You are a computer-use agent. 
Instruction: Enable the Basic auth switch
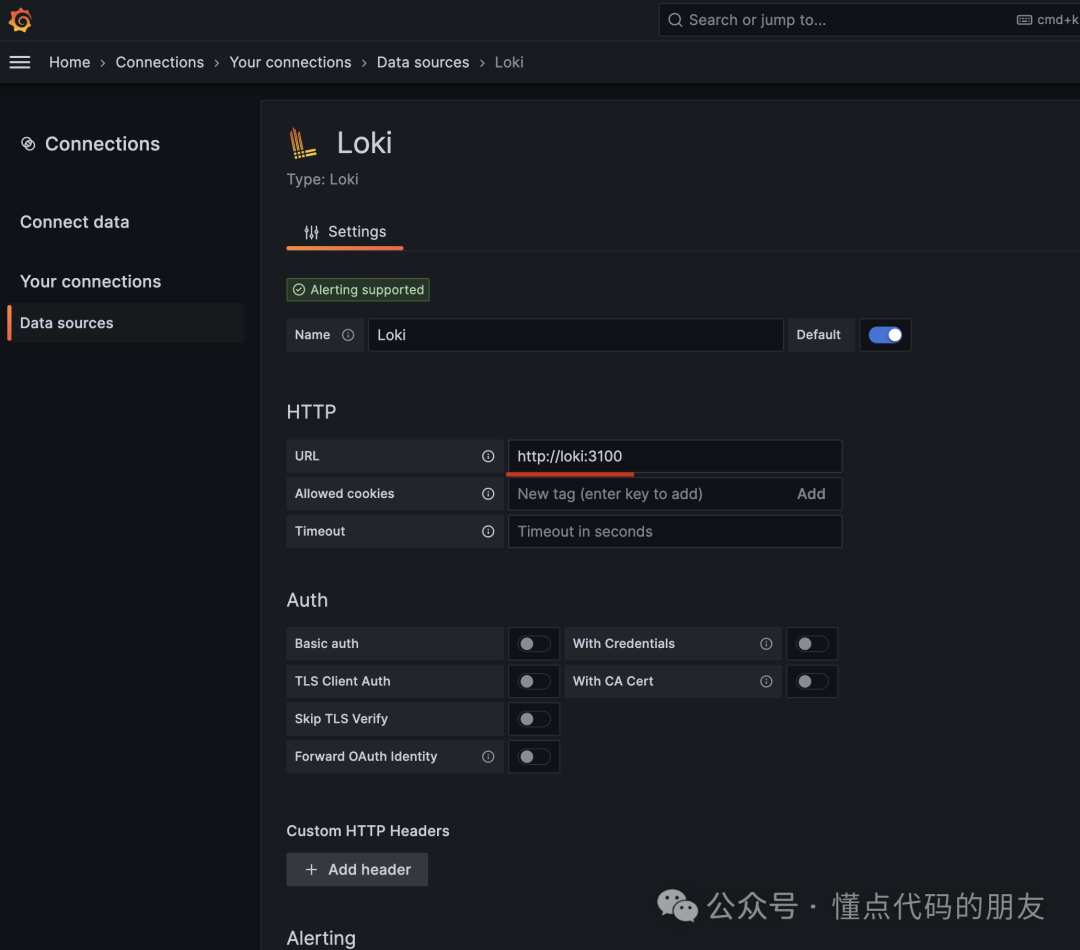pos(534,643)
